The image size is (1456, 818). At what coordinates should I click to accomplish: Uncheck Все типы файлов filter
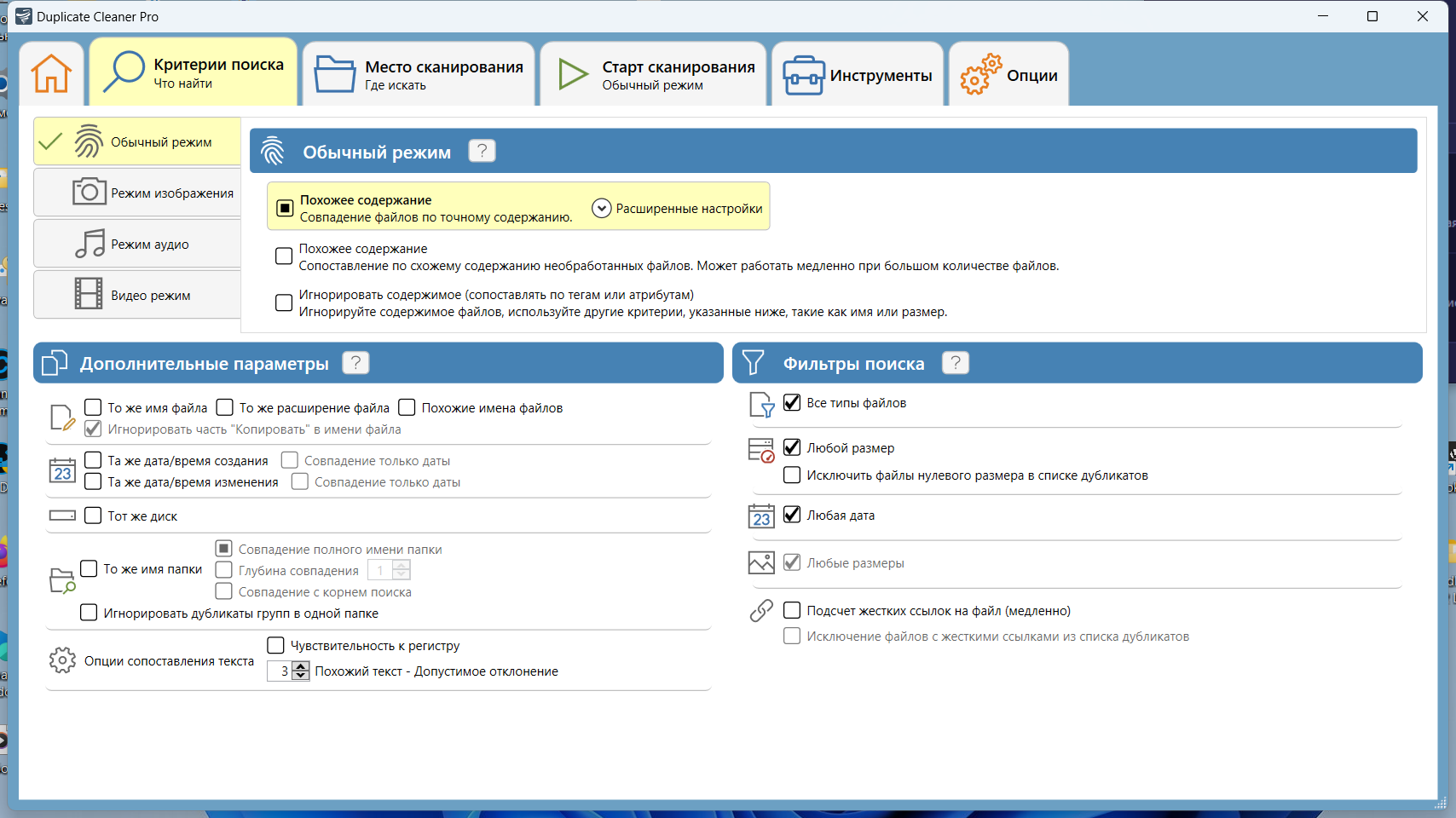(792, 402)
